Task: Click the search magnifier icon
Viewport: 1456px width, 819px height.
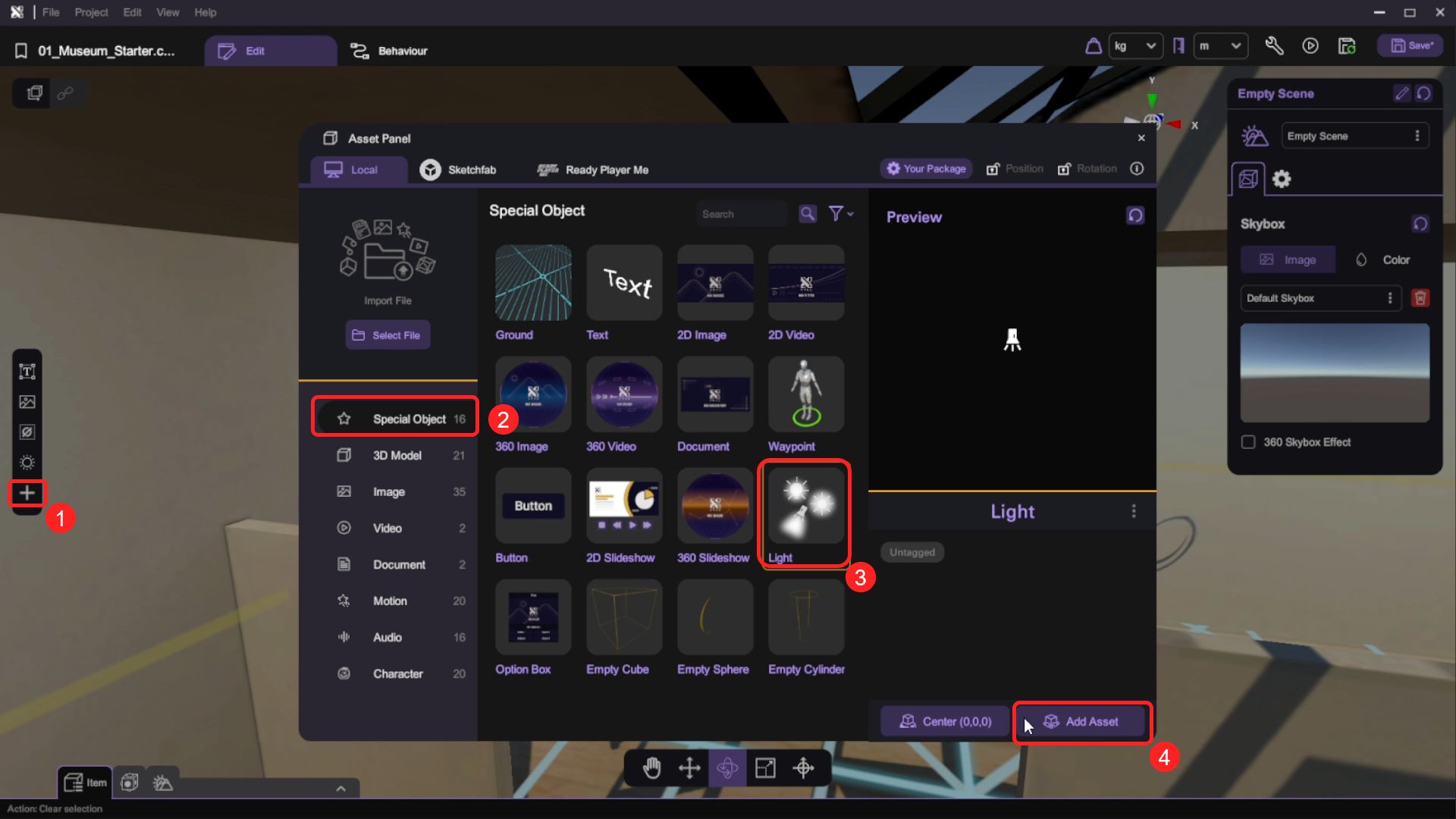Action: pos(808,214)
